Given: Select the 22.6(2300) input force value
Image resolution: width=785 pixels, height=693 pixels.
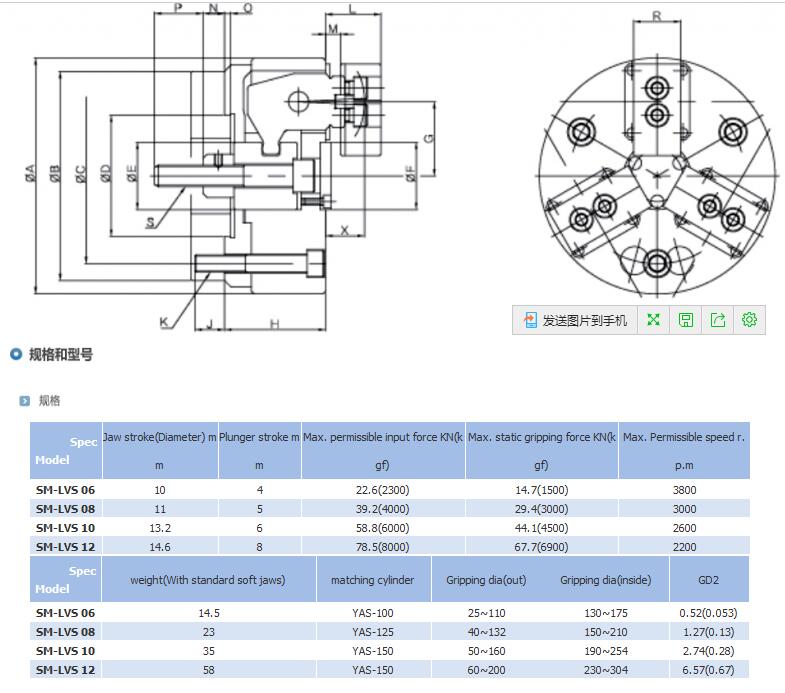Looking at the screenshot, I should (382, 490).
